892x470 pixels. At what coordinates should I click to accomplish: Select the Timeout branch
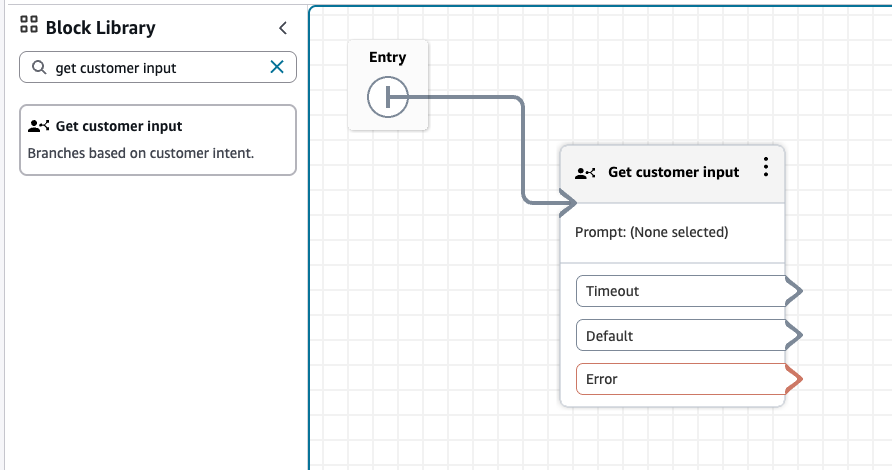tap(680, 291)
